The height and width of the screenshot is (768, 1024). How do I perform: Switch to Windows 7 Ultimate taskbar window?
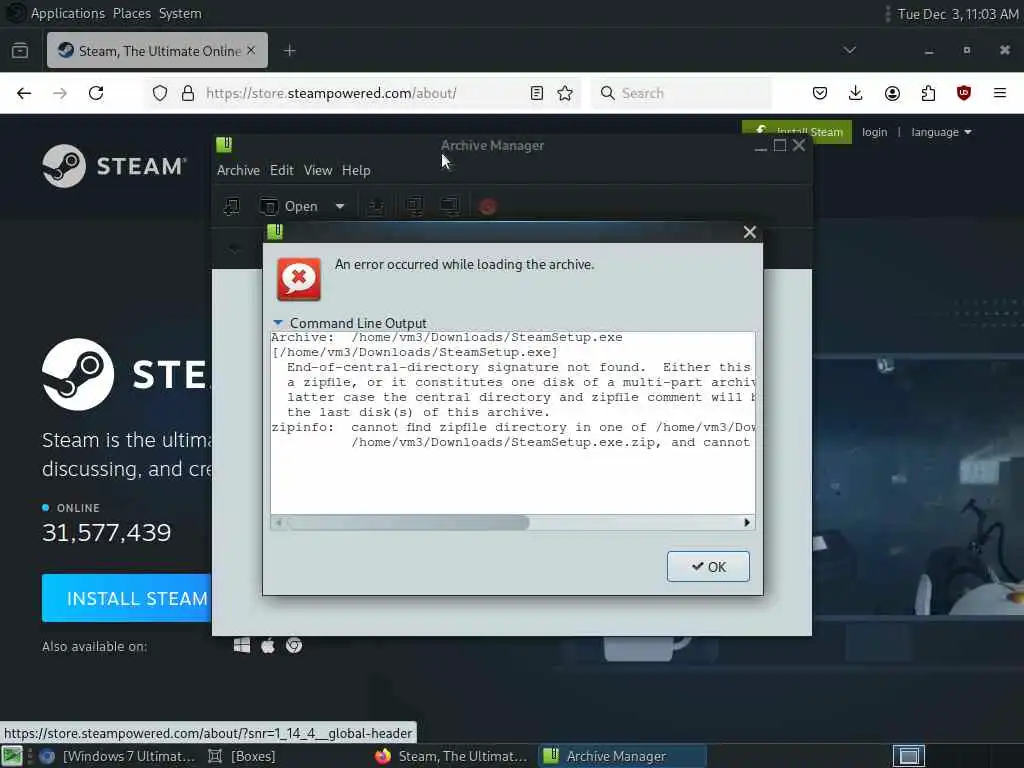[x=118, y=756]
